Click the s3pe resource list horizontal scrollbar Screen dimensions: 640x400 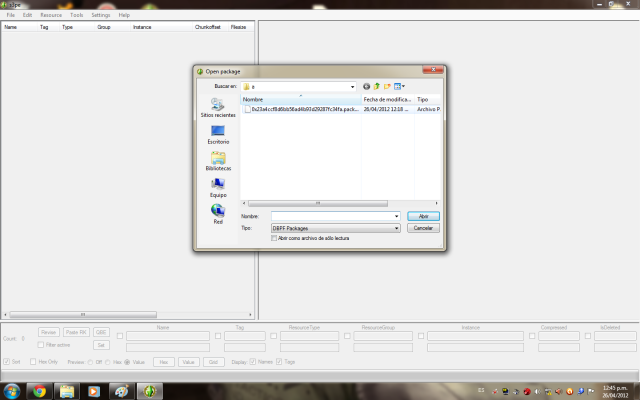point(83,315)
